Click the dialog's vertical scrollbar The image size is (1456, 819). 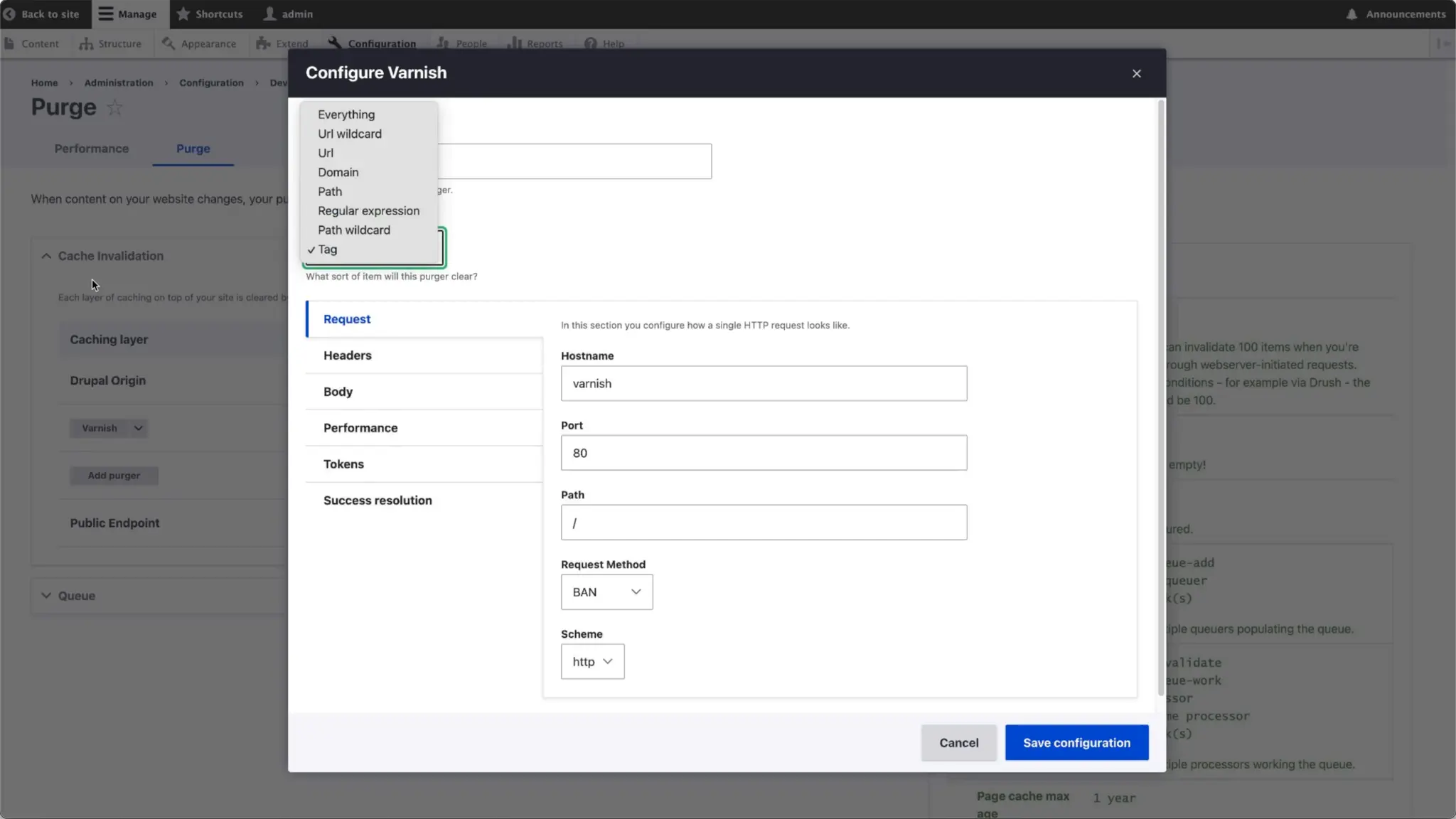pyautogui.click(x=1161, y=398)
